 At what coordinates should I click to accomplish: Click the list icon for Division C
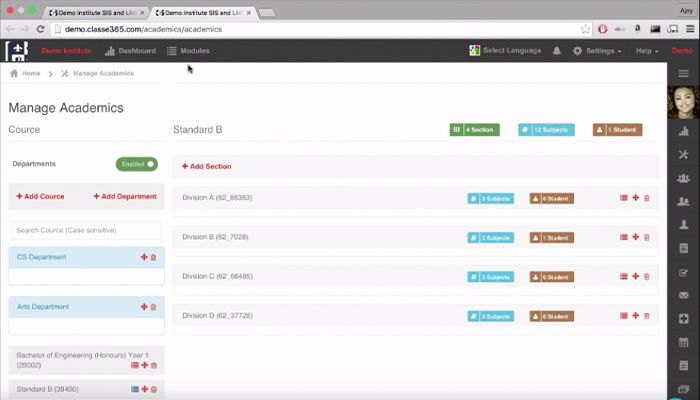pos(624,276)
